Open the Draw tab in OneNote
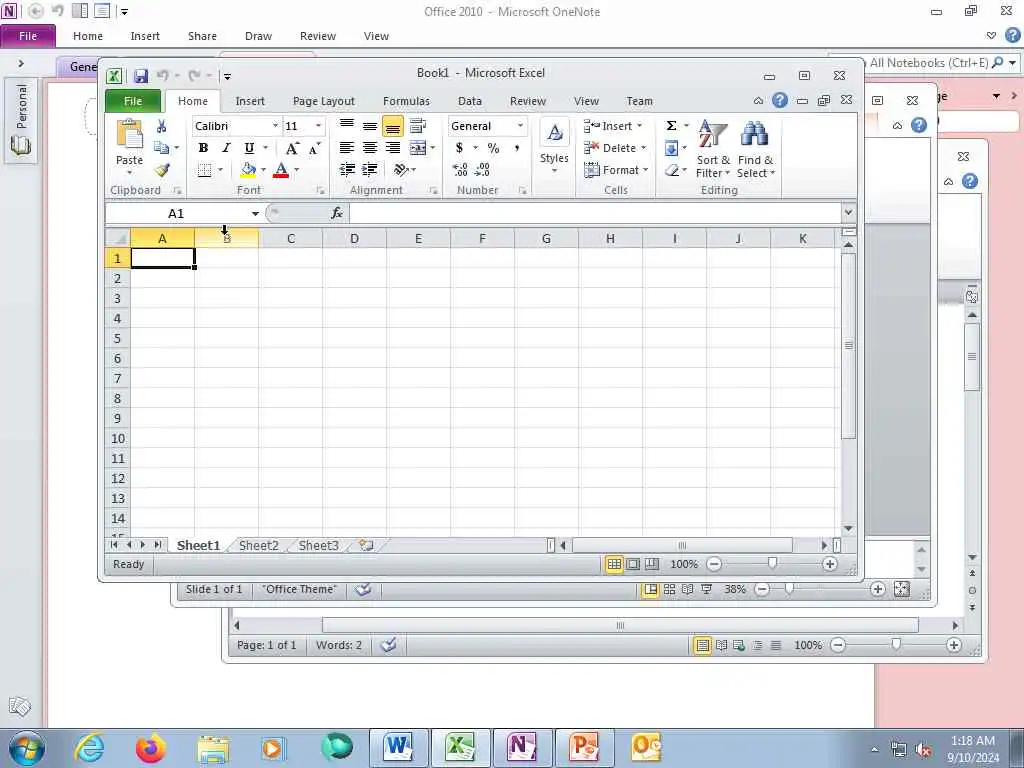1024x768 pixels. coord(258,36)
